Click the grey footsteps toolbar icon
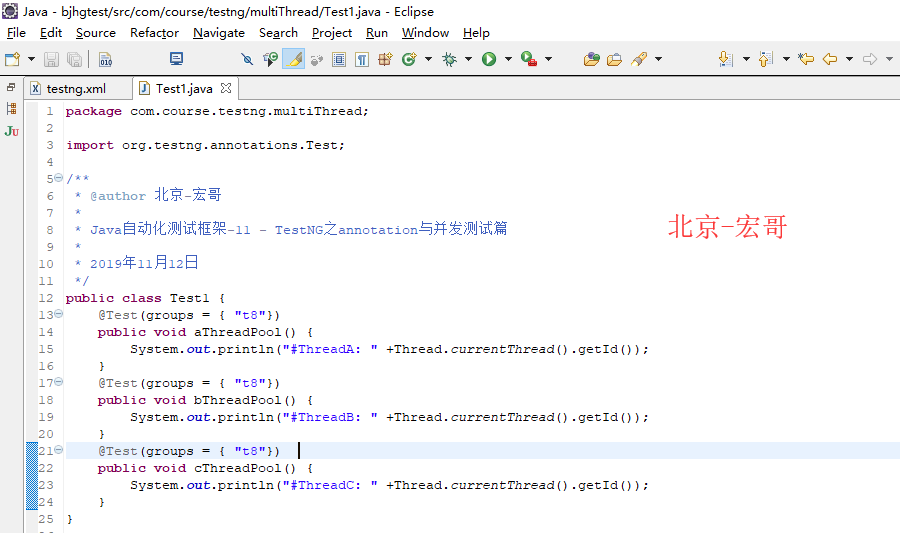900x533 pixels. [316, 59]
